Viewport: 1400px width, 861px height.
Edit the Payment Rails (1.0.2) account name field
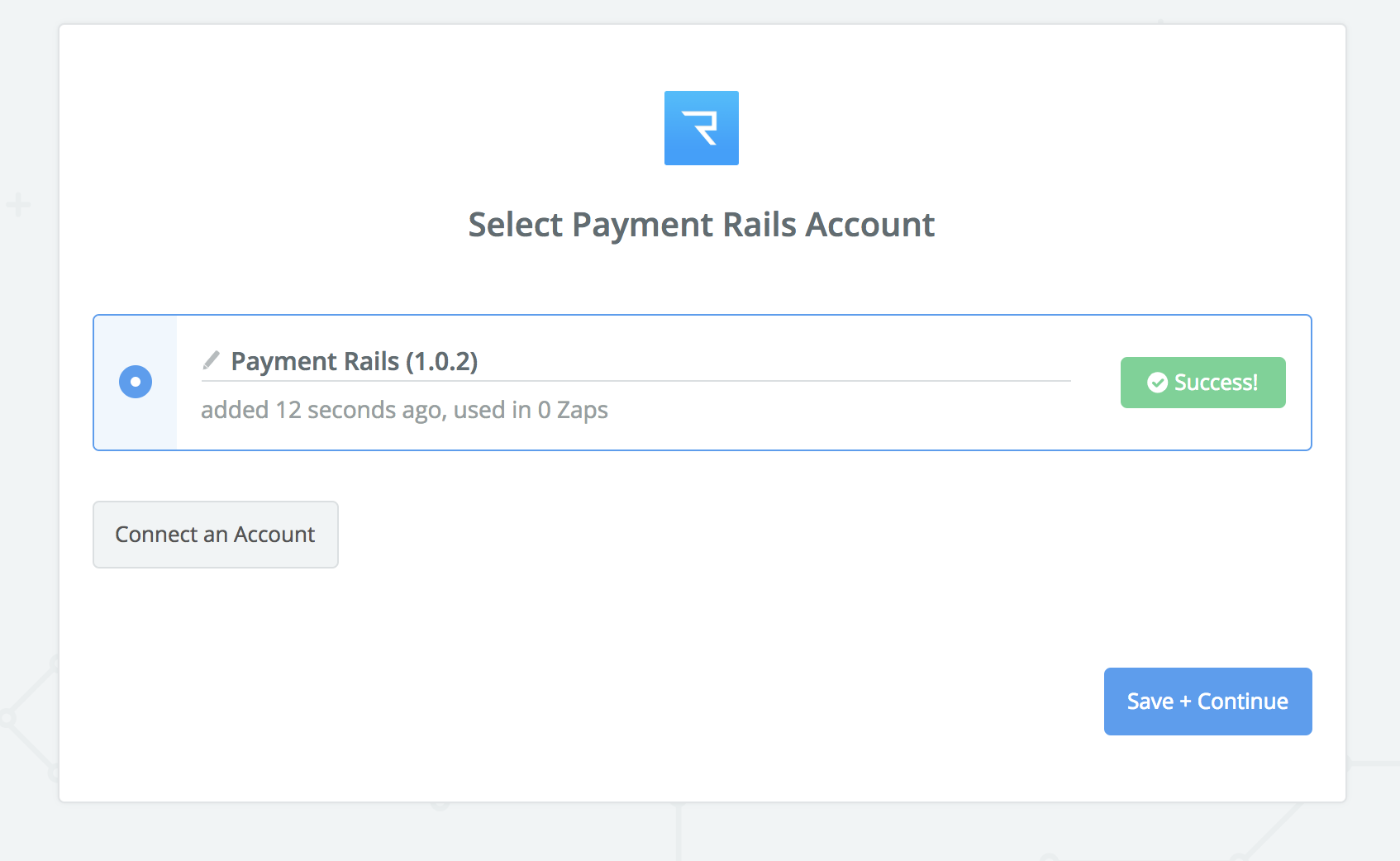pyautogui.click(x=636, y=362)
